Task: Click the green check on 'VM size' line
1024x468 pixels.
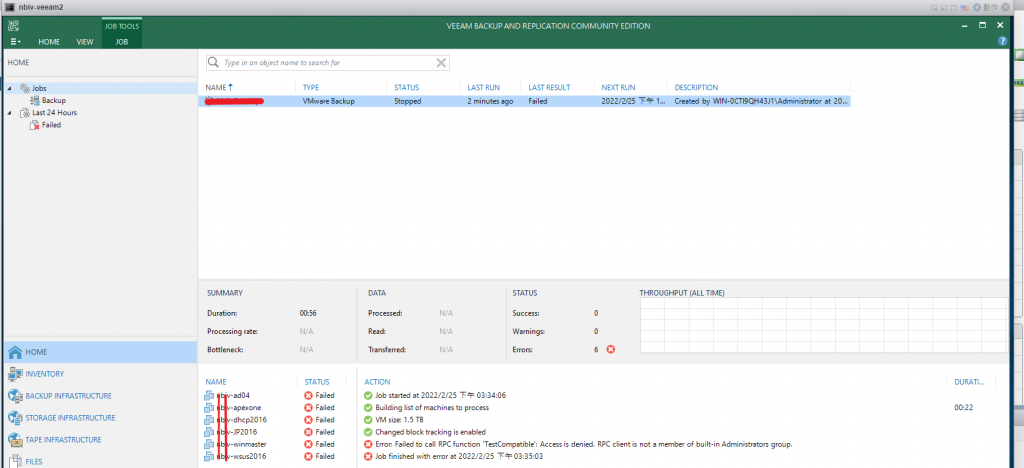Action: (x=368, y=420)
